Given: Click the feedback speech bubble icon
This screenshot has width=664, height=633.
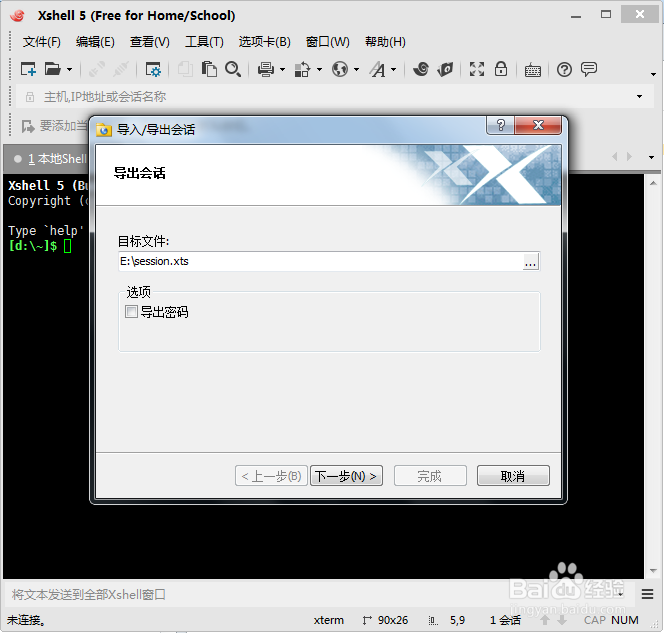Looking at the screenshot, I should (589, 69).
